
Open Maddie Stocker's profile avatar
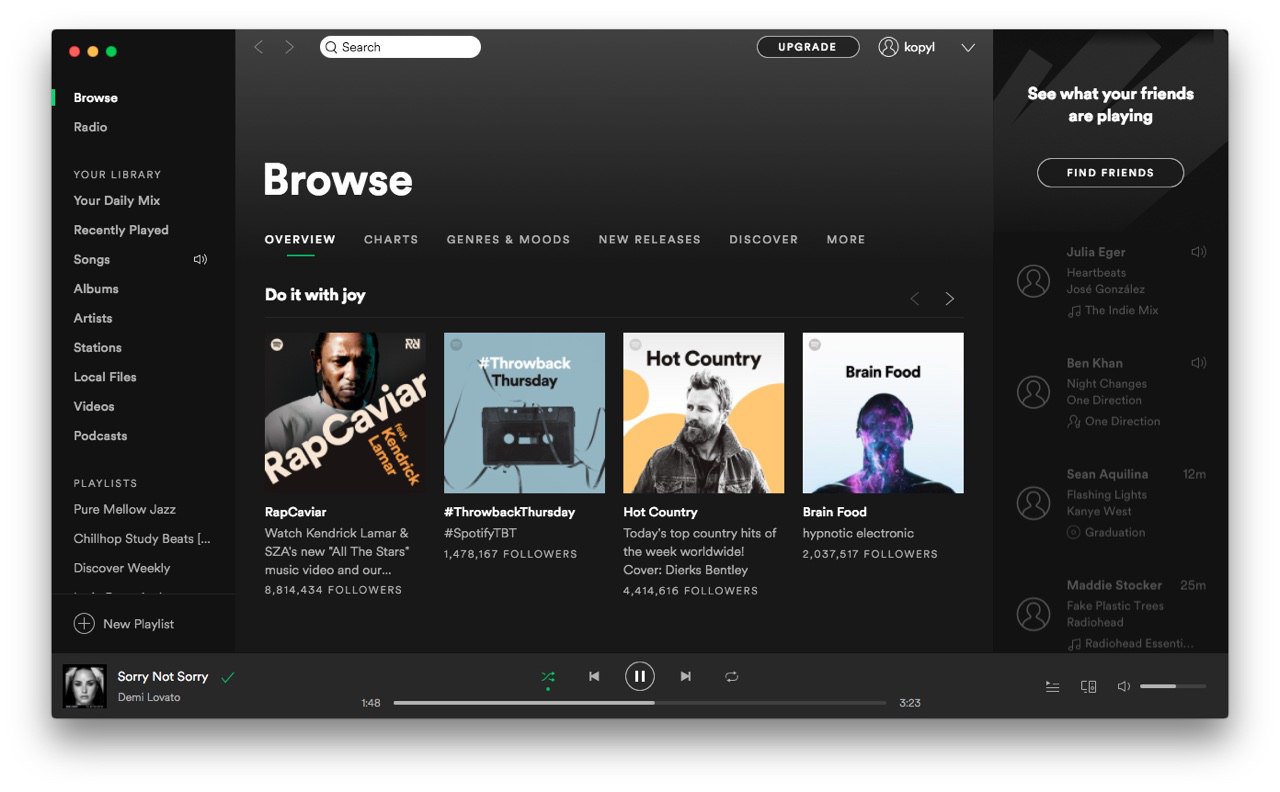[1033, 614]
